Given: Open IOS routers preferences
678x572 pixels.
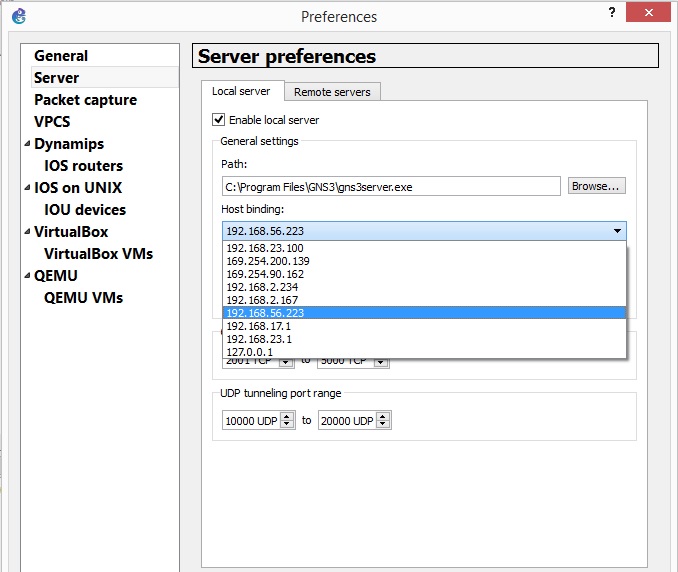Looking at the screenshot, I should point(84,166).
